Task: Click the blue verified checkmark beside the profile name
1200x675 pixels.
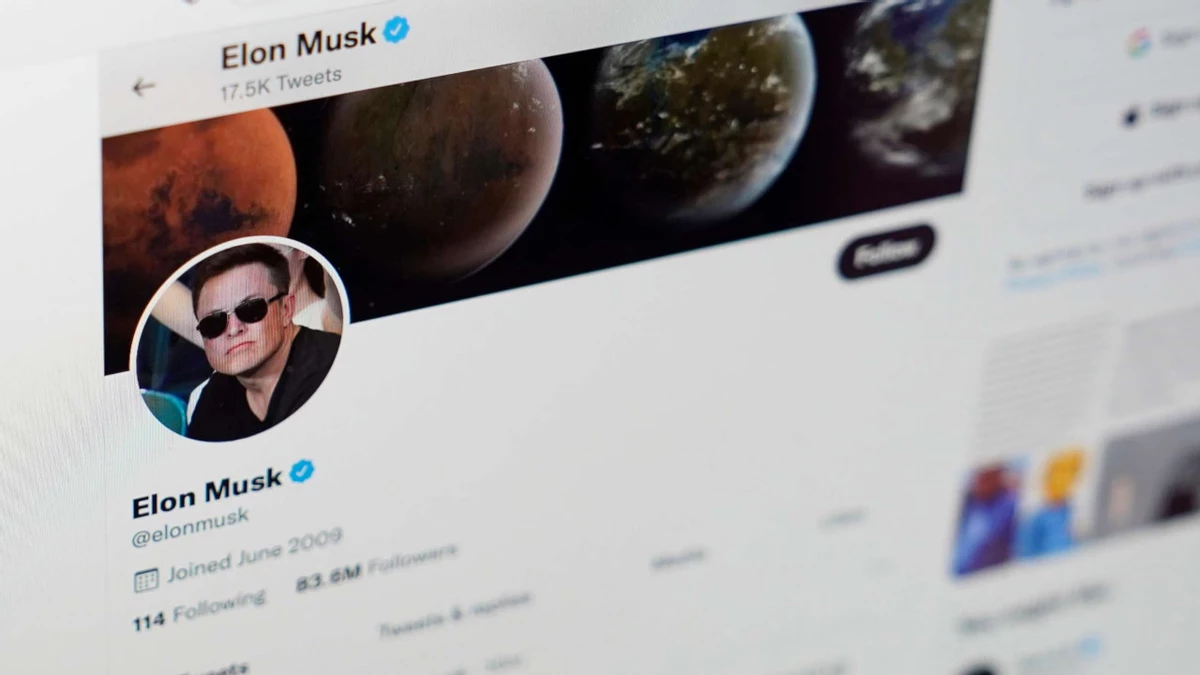Action: (301, 471)
